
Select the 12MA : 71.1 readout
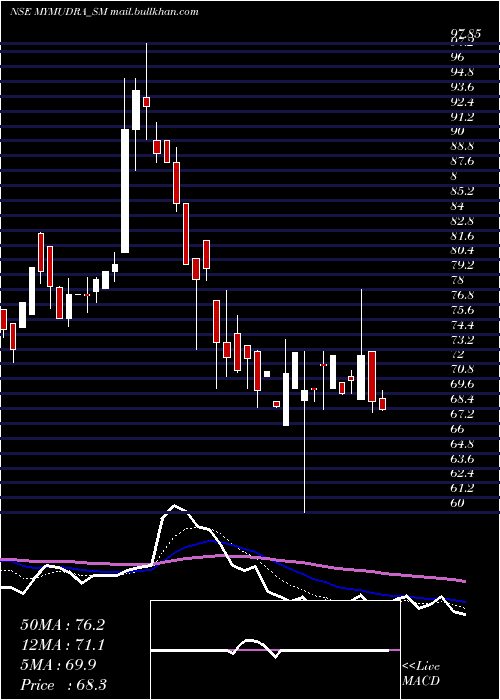tap(62, 645)
